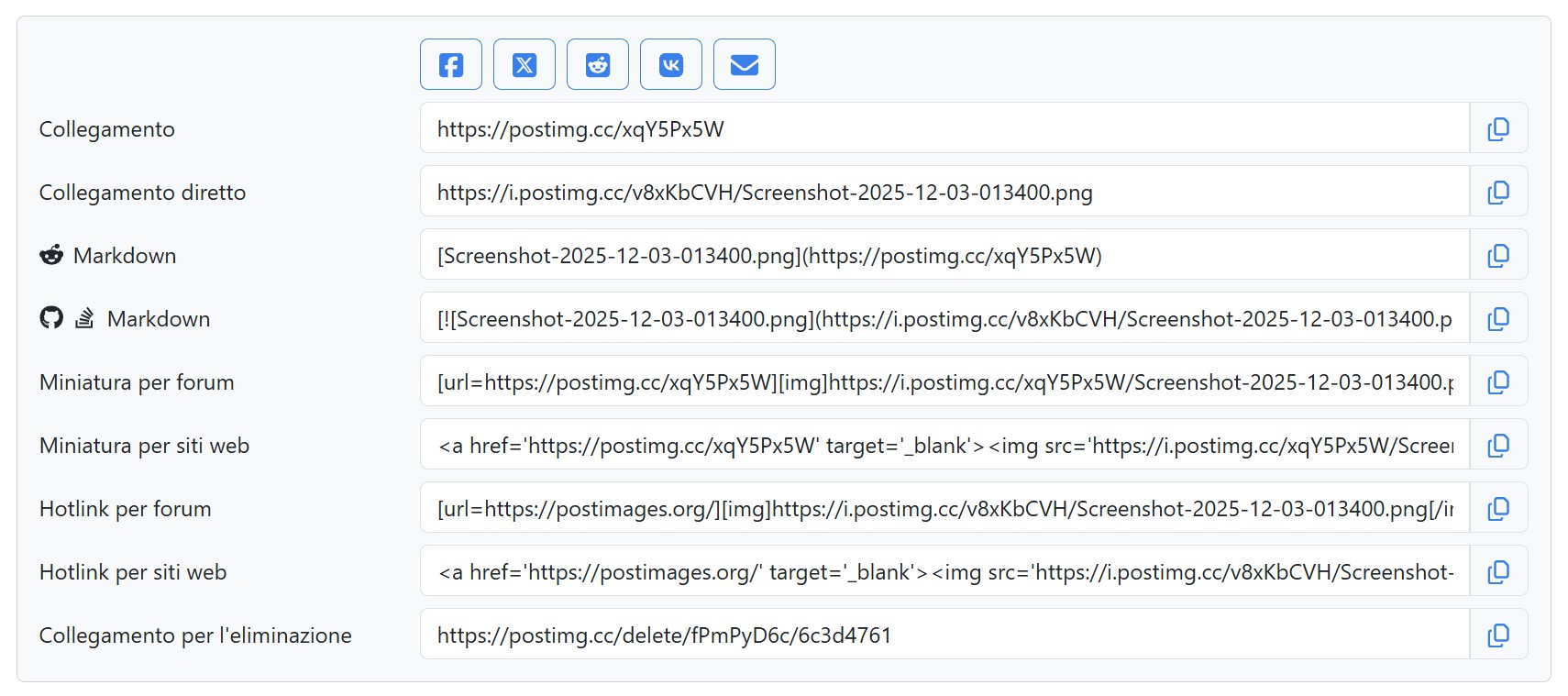Focus the Reddit Markdown text field
The height and width of the screenshot is (696, 1568).
944,255
